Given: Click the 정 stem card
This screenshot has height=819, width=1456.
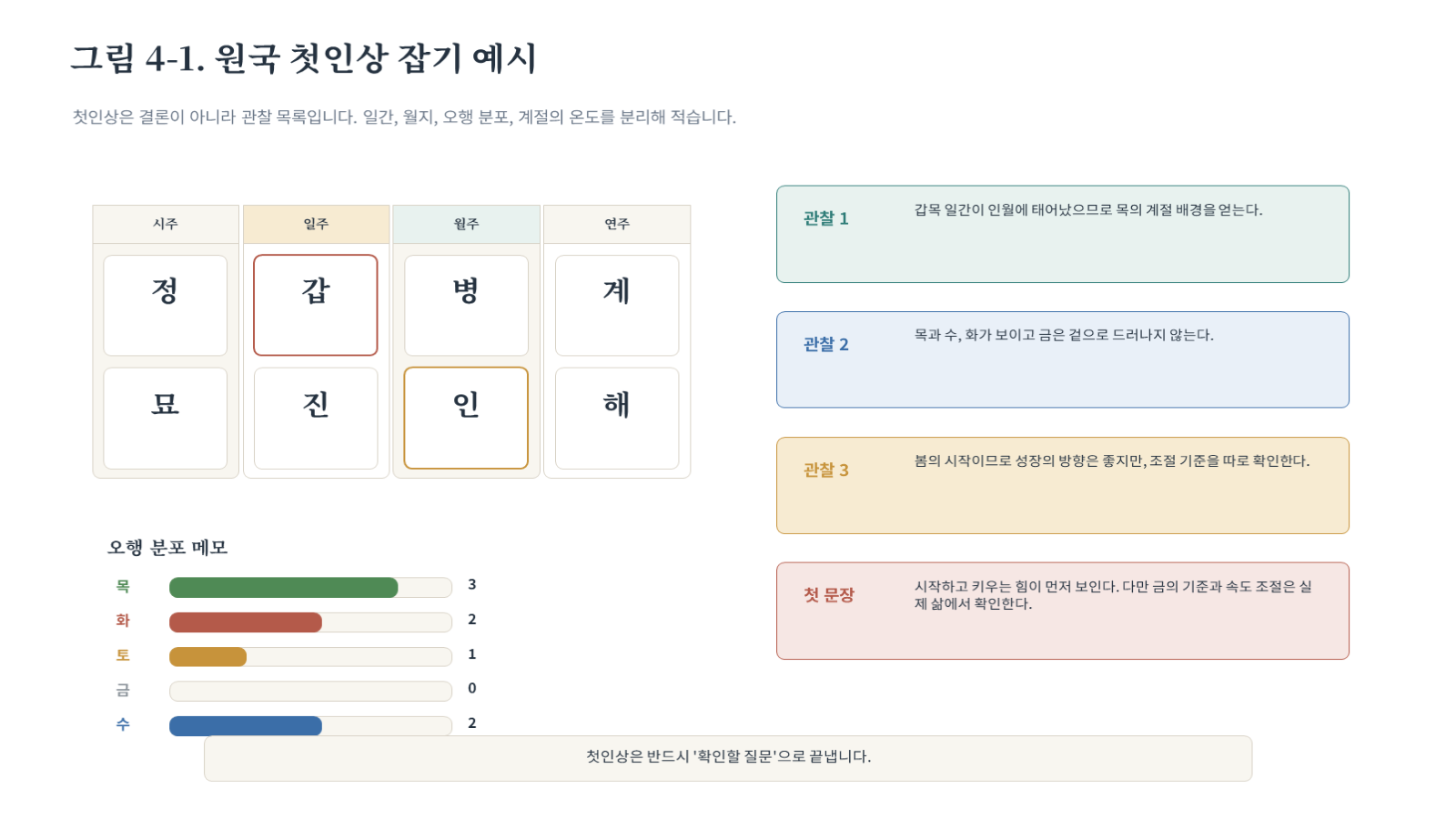Looking at the screenshot, I should click(166, 305).
